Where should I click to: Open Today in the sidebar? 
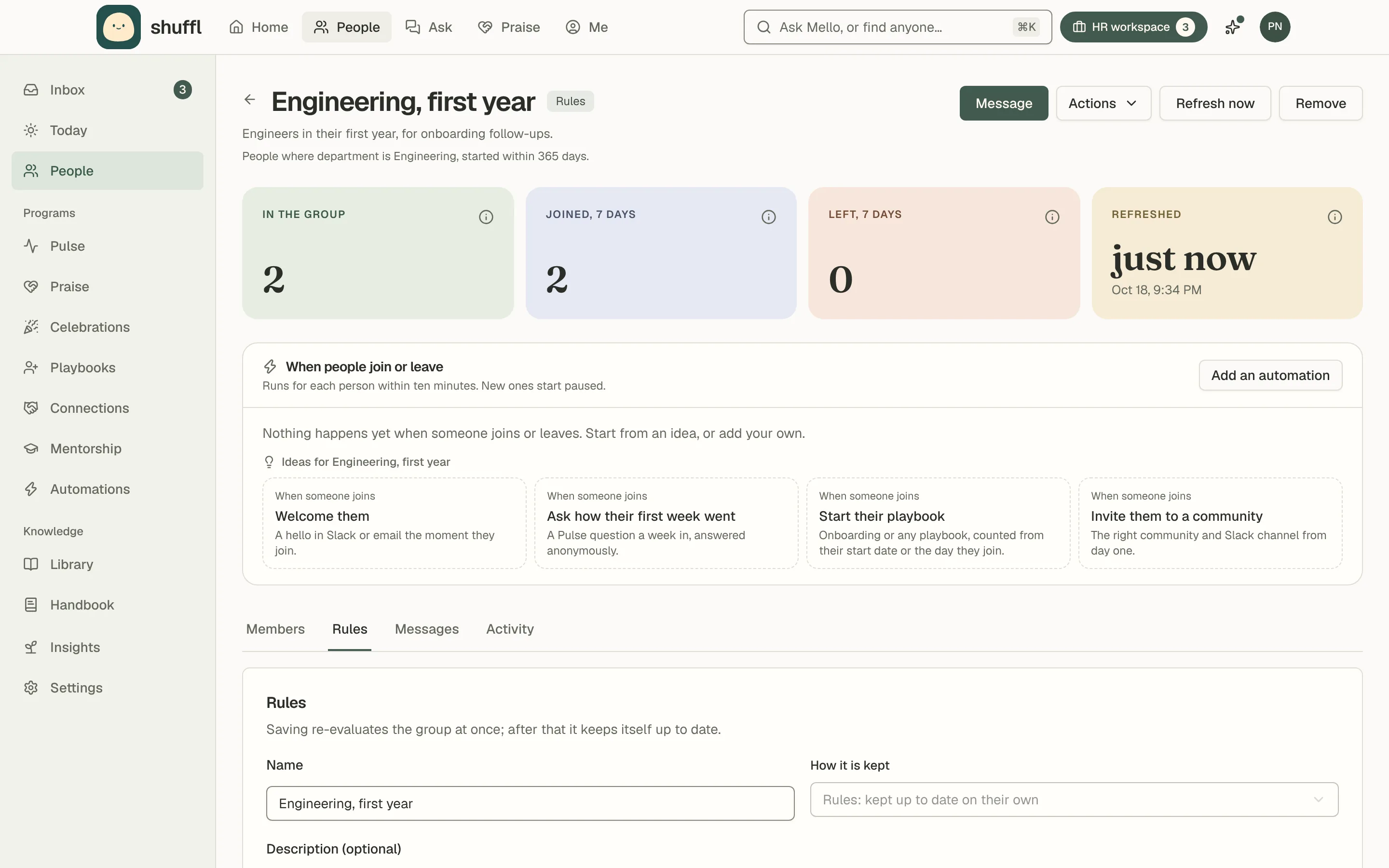(108, 130)
